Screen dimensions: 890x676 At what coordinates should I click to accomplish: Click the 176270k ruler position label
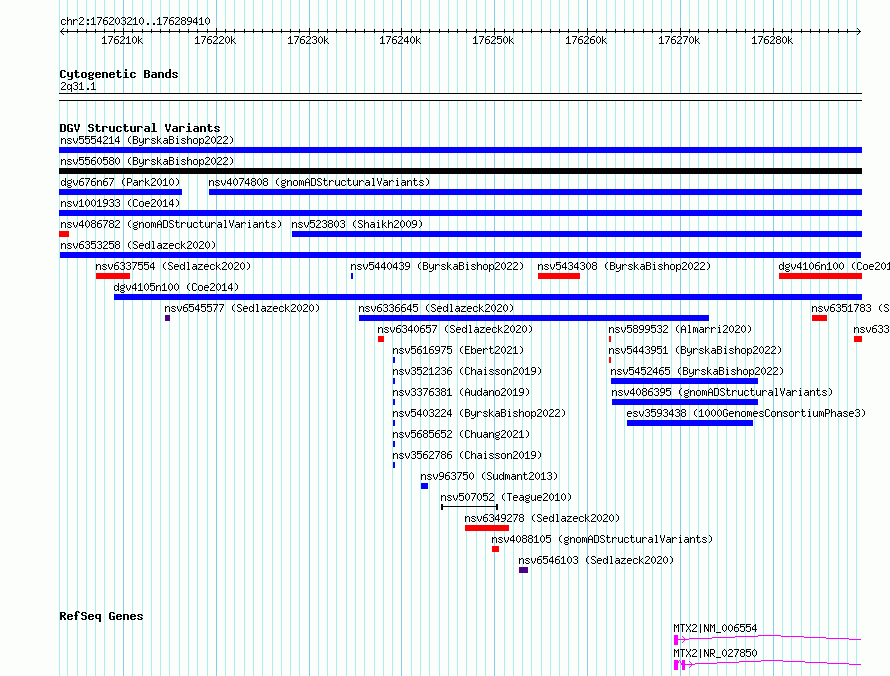pos(679,40)
